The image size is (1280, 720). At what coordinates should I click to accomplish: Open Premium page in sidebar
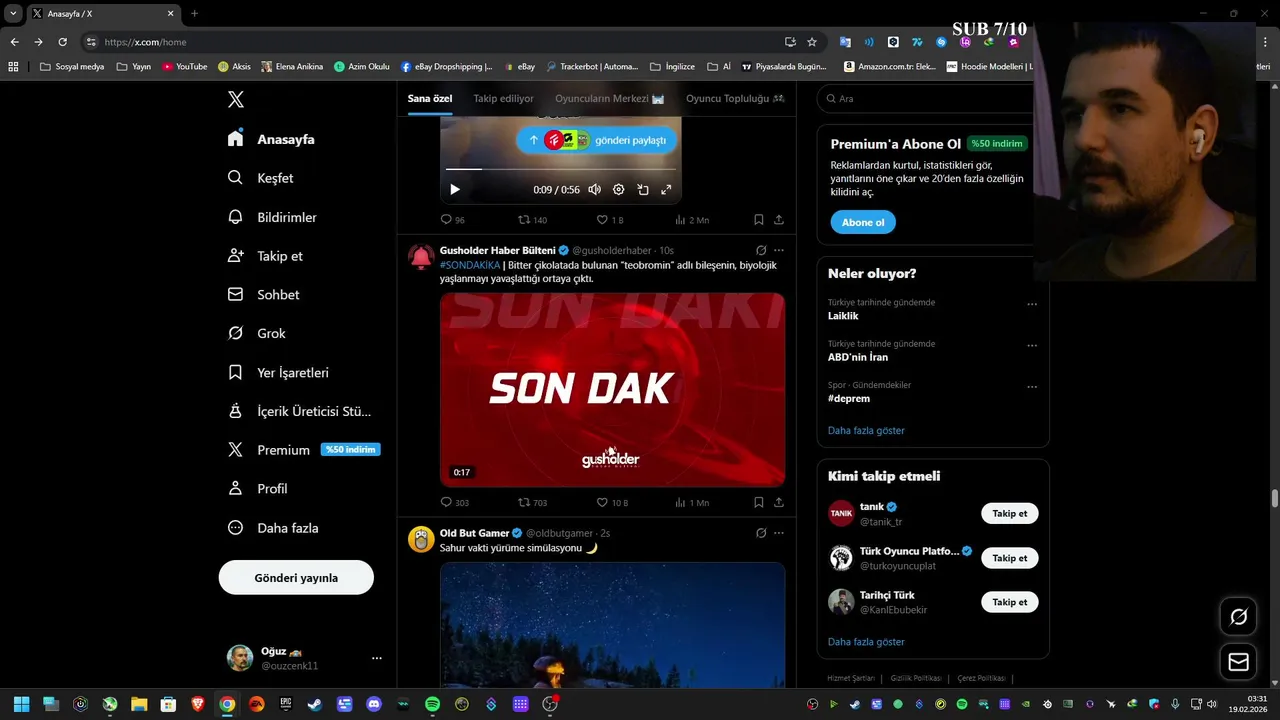303,450
